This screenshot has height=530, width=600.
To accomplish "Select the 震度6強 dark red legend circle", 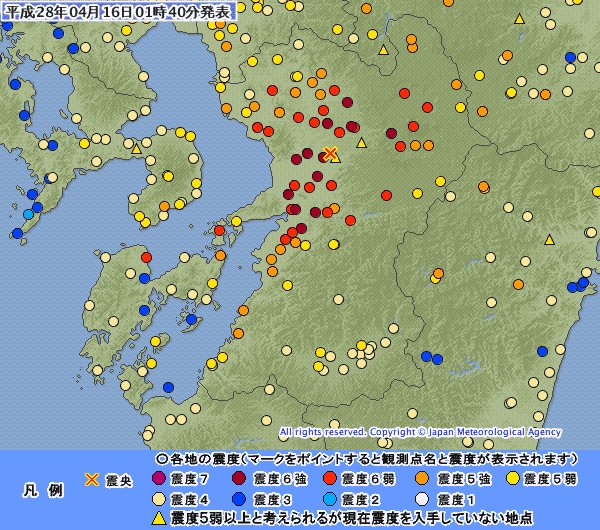I will click(239, 478).
